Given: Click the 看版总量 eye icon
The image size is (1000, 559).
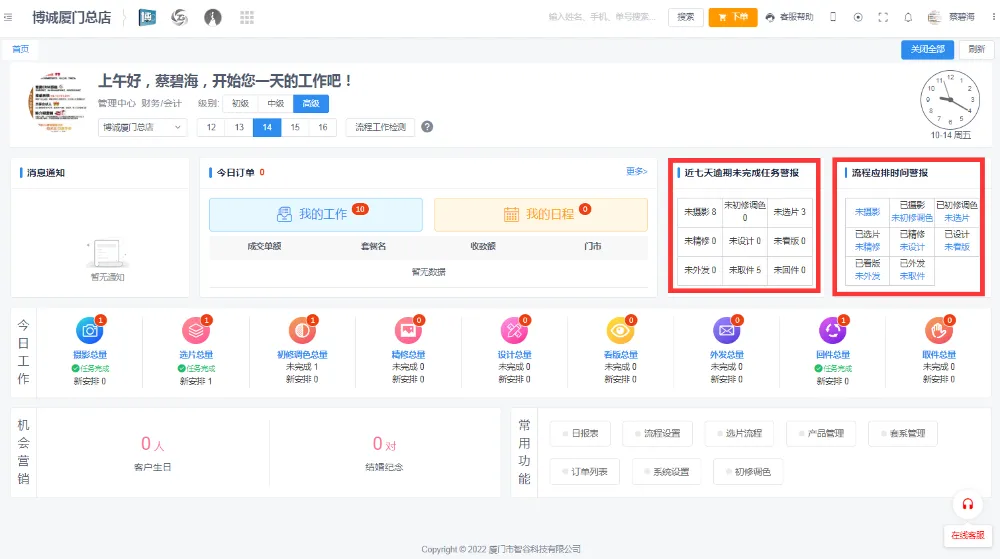Looking at the screenshot, I should [620, 330].
